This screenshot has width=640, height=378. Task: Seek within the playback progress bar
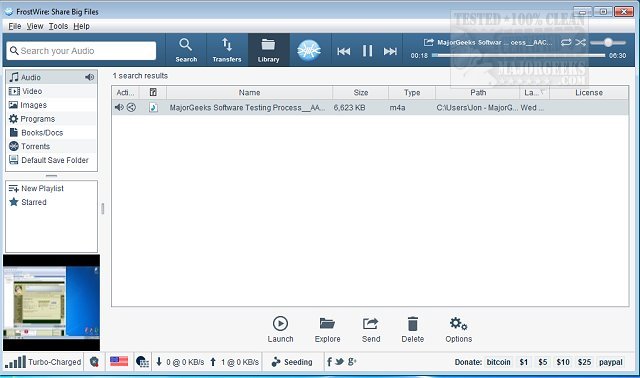(518, 55)
